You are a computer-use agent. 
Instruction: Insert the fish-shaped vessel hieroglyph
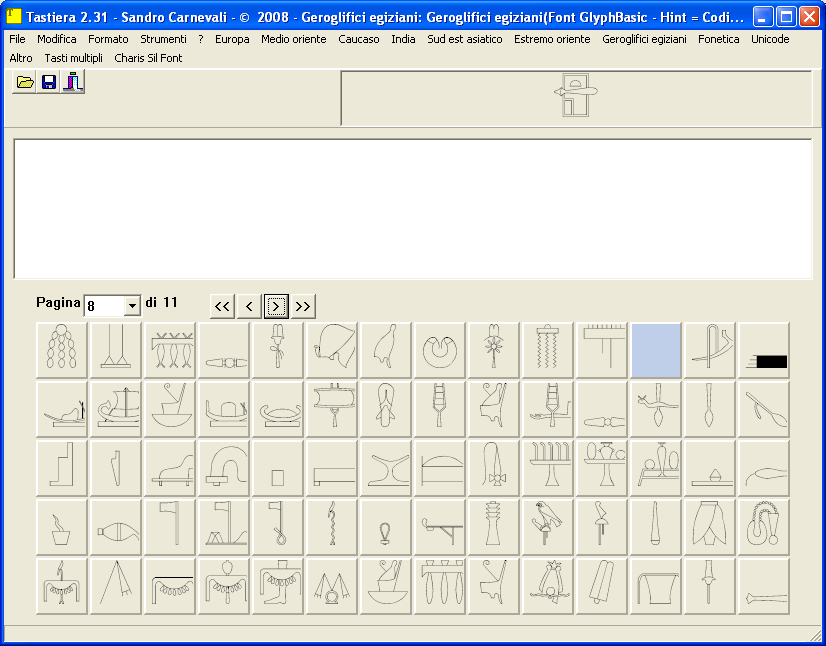click(x=116, y=527)
